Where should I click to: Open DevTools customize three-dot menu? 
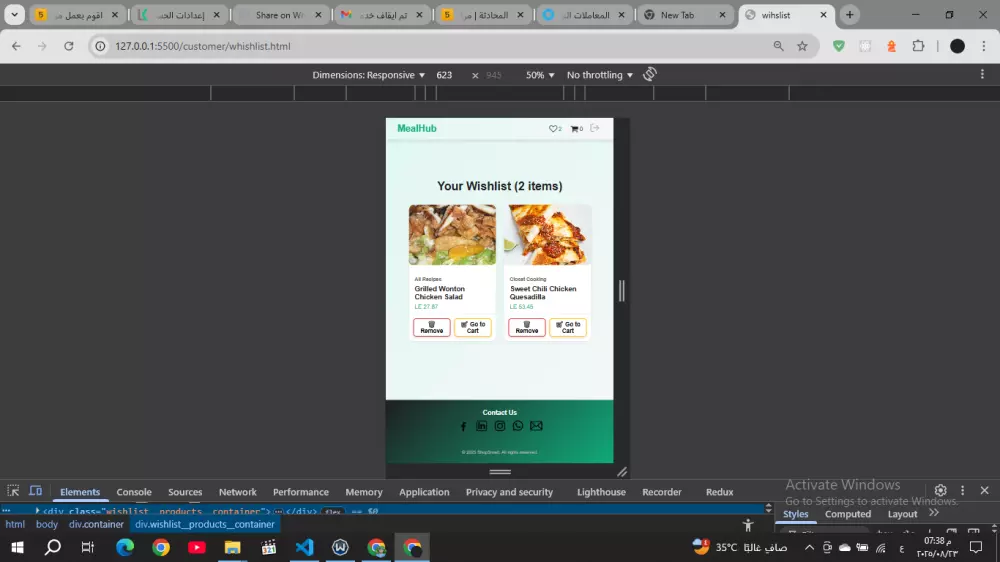963,491
